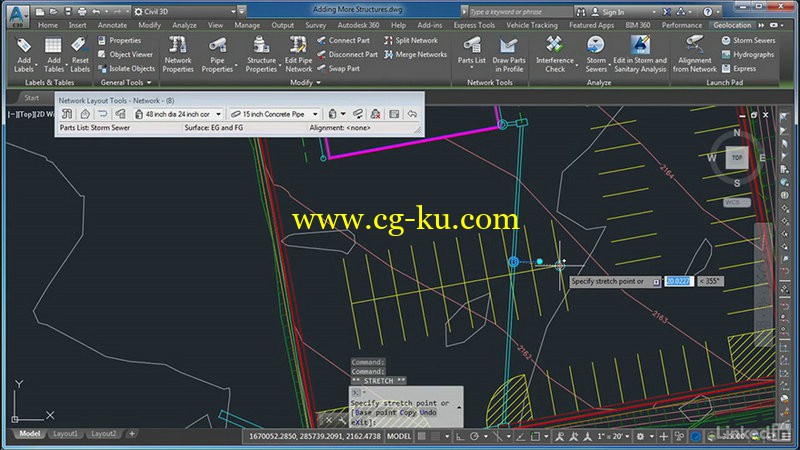The image size is (800, 450).
Task: Switch to Layout1 tab
Action: point(65,434)
